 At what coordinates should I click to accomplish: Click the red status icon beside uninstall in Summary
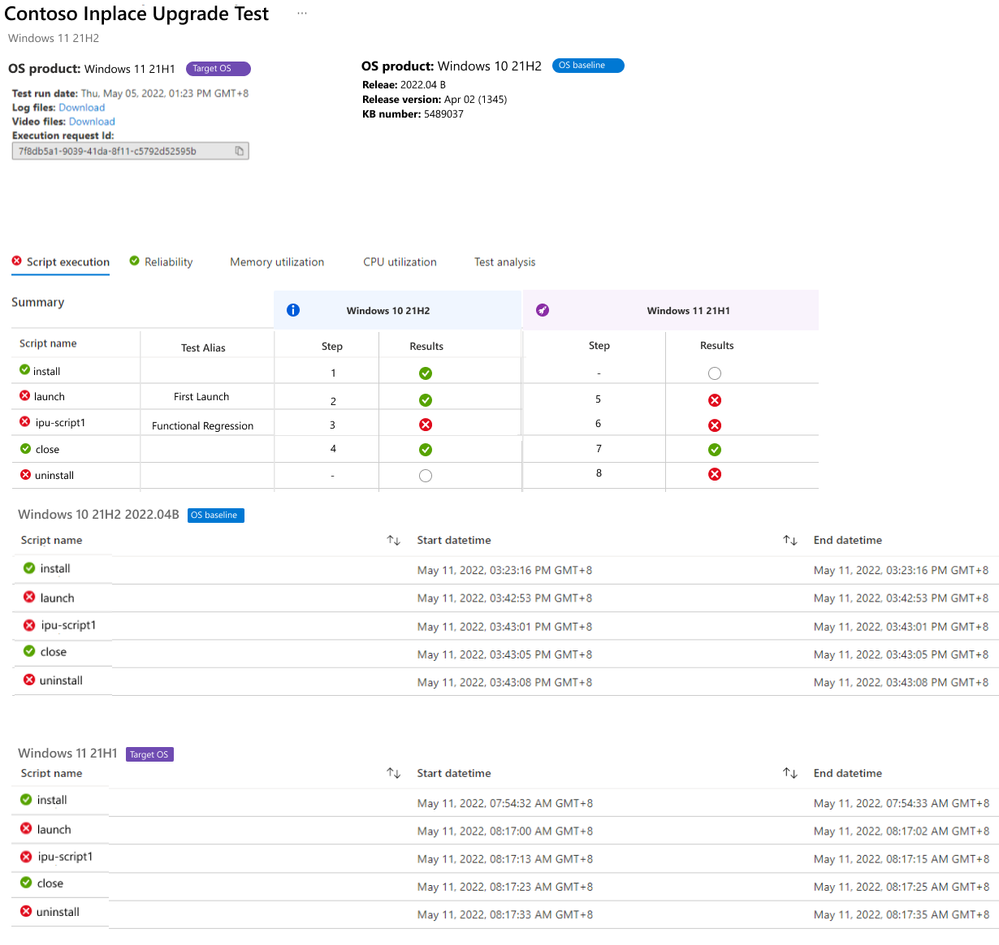[25, 475]
